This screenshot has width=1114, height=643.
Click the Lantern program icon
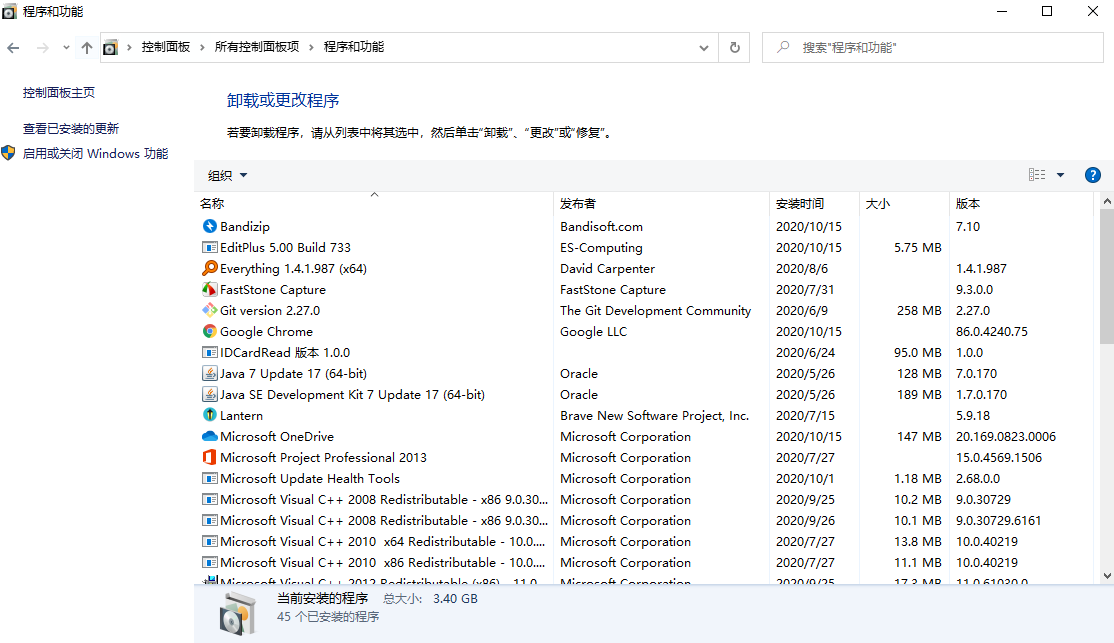[x=210, y=415]
